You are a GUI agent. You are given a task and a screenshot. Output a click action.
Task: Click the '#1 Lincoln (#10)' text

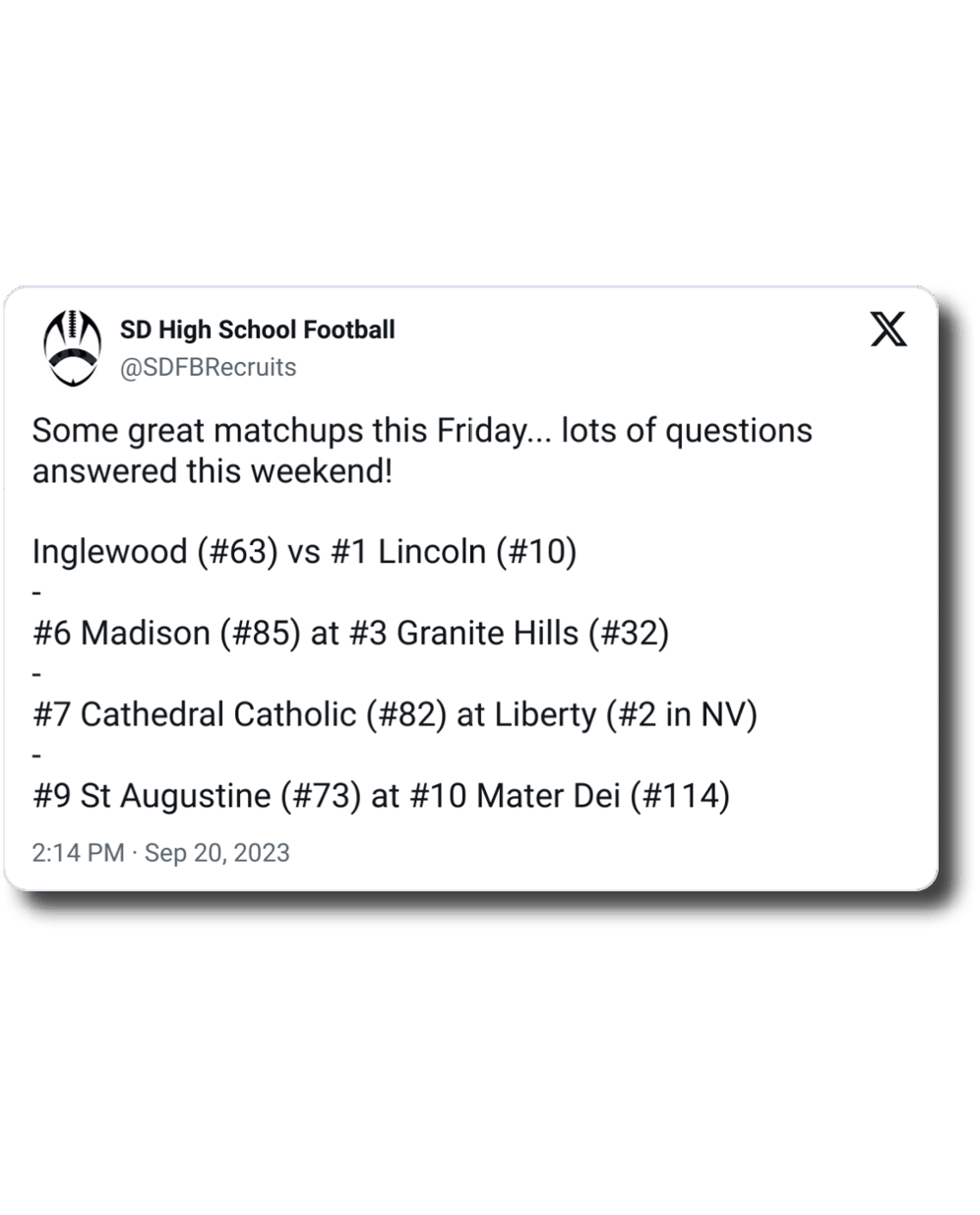[x=454, y=552]
